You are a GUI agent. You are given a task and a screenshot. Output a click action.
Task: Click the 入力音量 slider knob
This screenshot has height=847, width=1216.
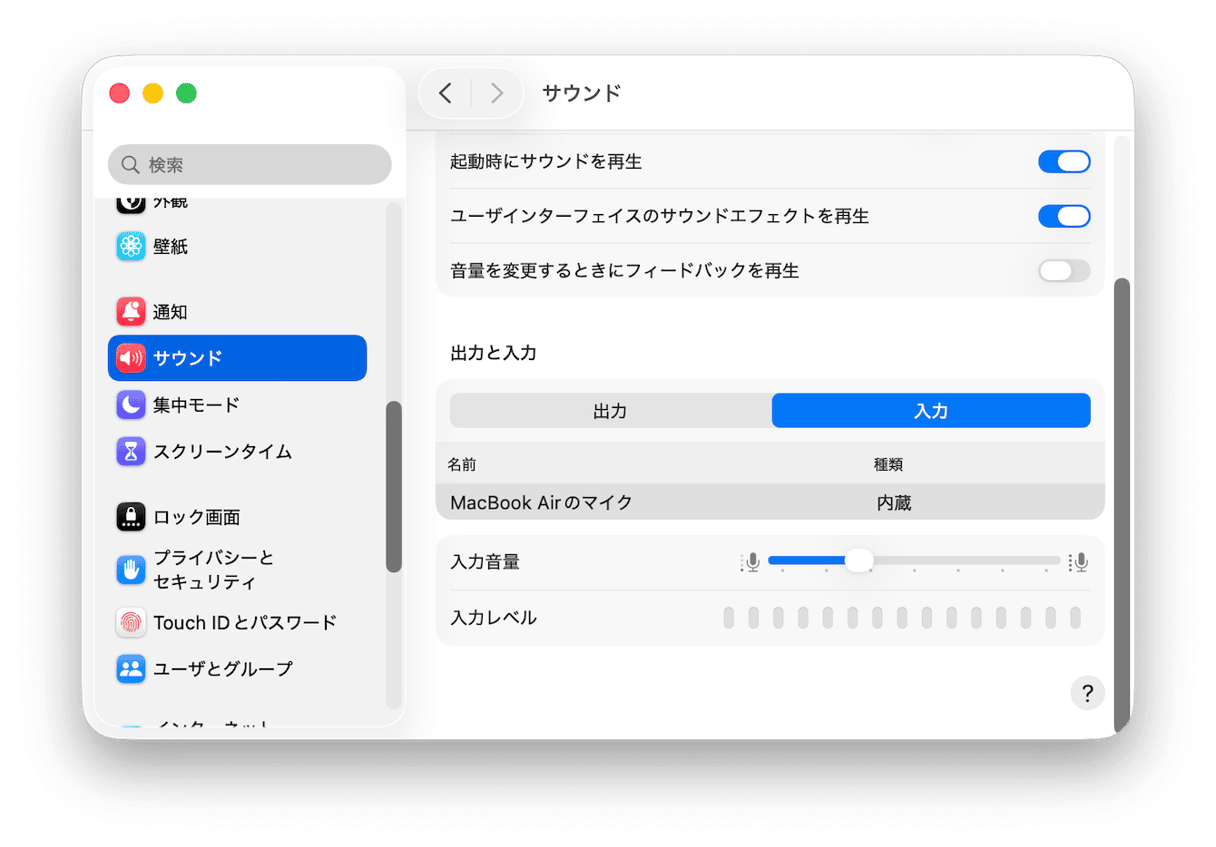859,561
